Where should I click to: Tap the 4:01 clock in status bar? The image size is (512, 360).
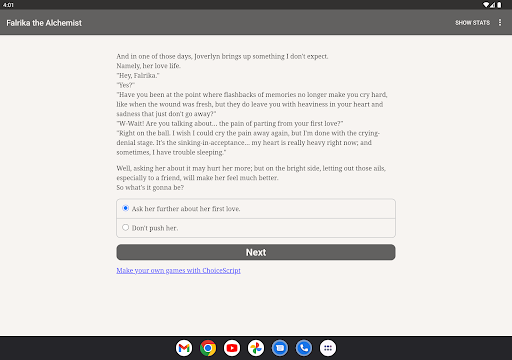tap(8, 5)
